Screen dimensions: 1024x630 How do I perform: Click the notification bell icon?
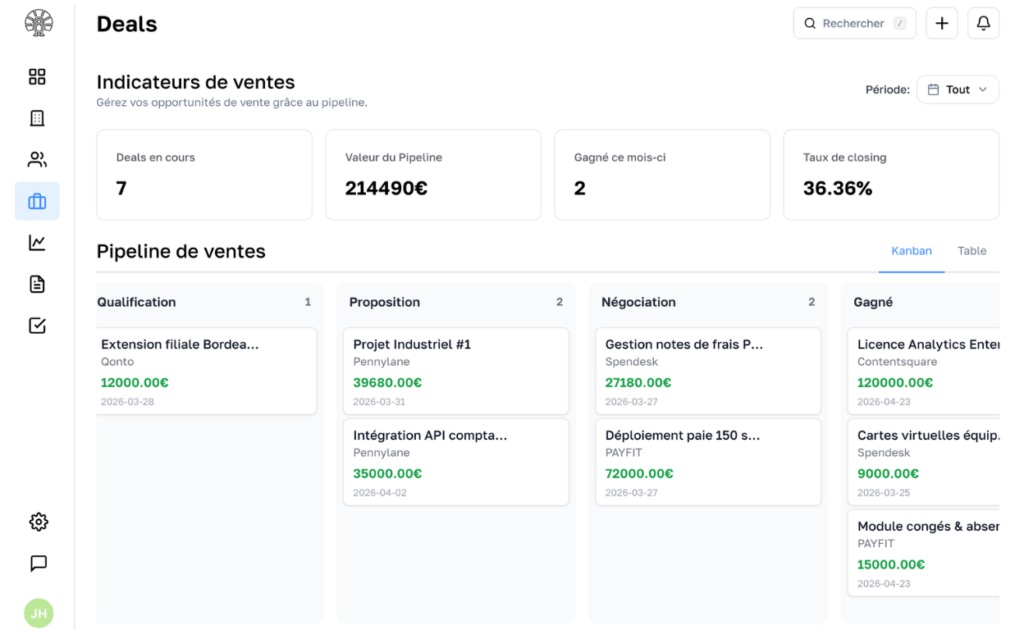coord(983,22)
